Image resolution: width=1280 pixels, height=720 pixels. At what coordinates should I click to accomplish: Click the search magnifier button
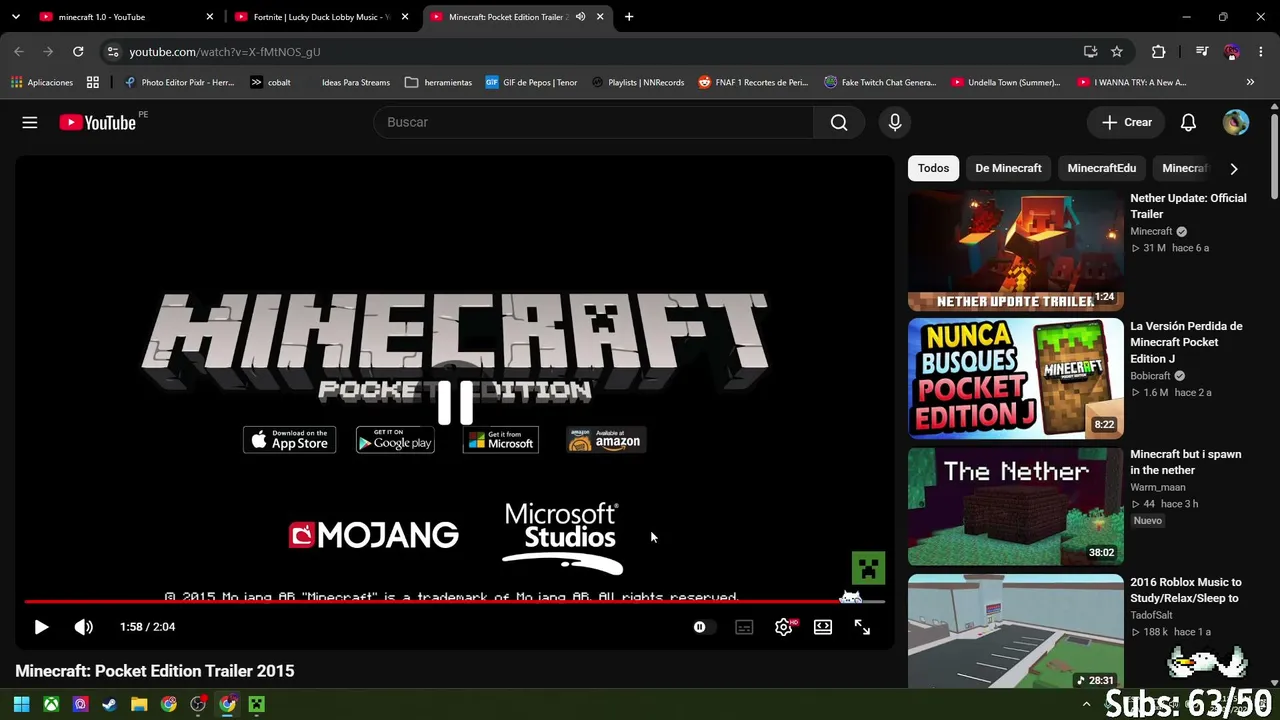pos(839,122)
